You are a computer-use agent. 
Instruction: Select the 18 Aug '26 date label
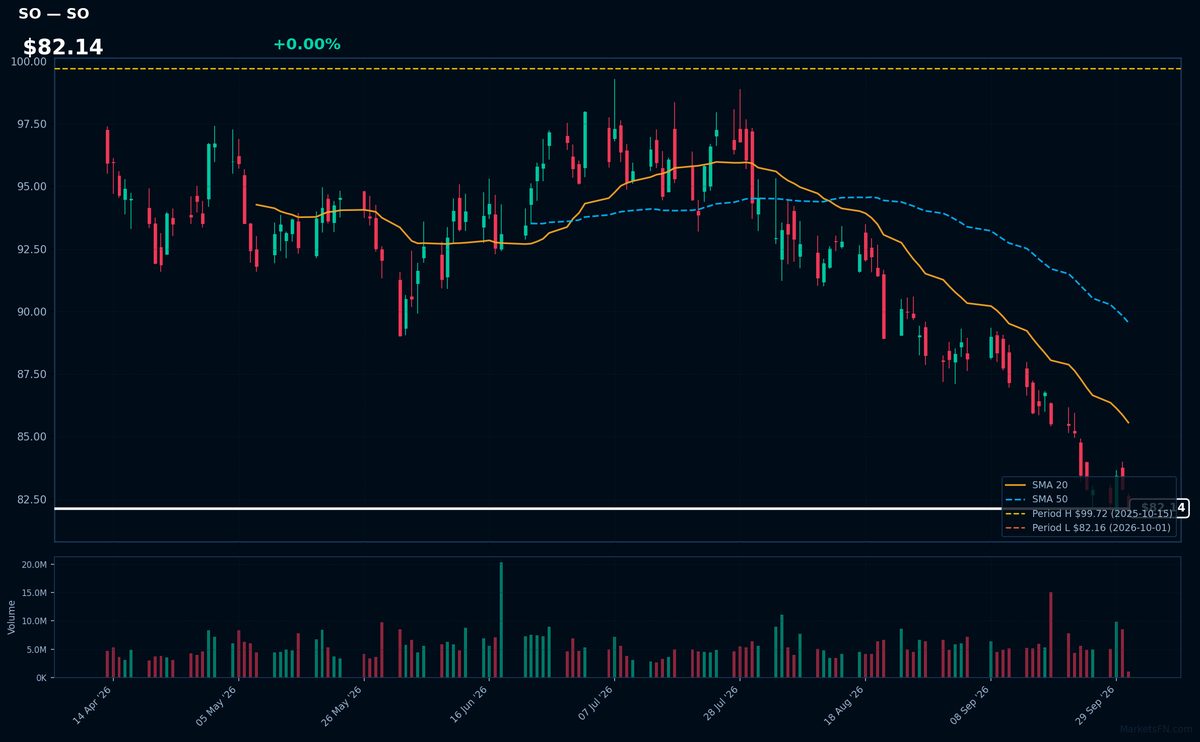click(843, 705)
